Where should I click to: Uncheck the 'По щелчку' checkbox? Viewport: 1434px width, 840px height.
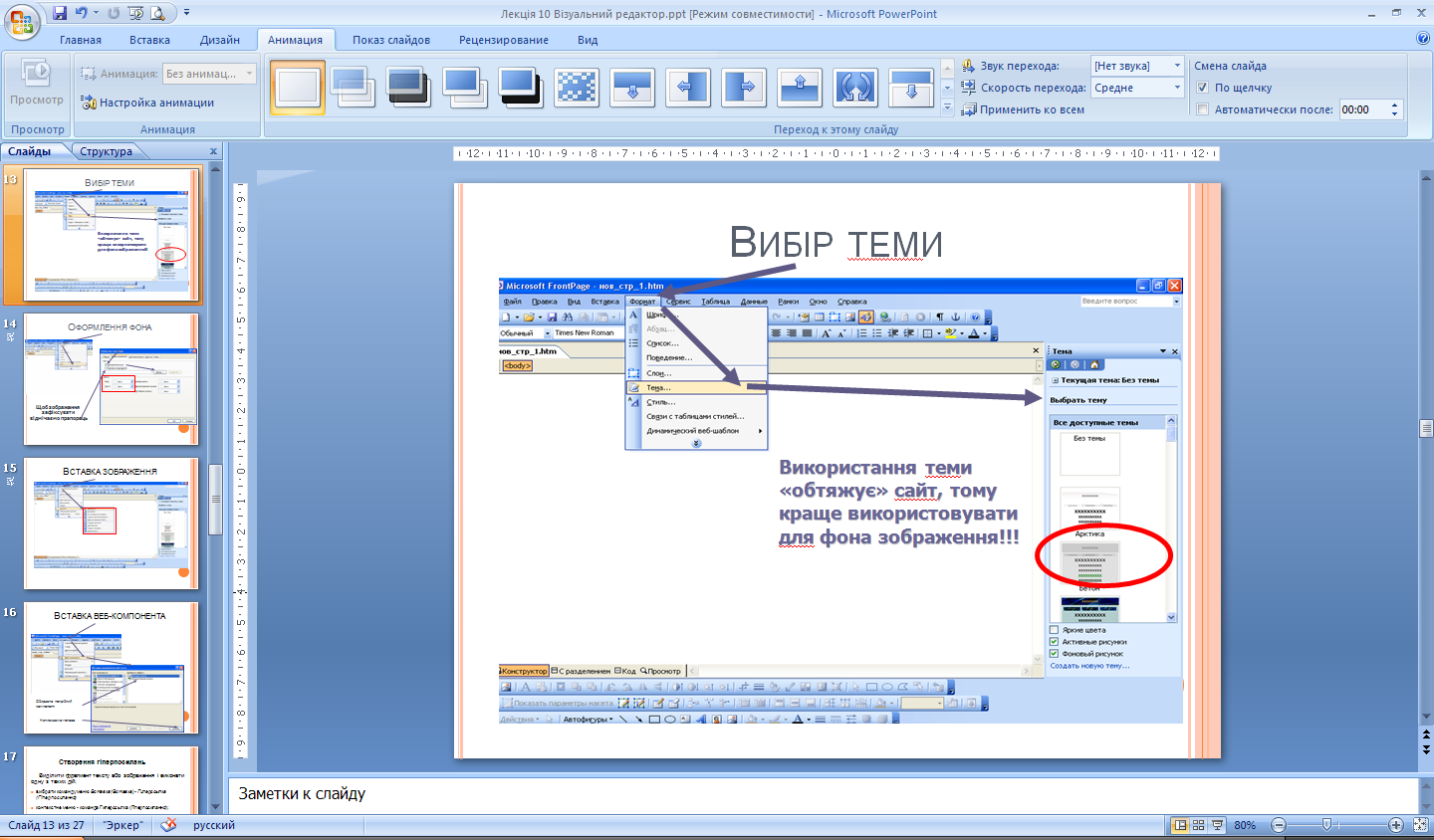pyautogui.click(x=1202, y=88)
